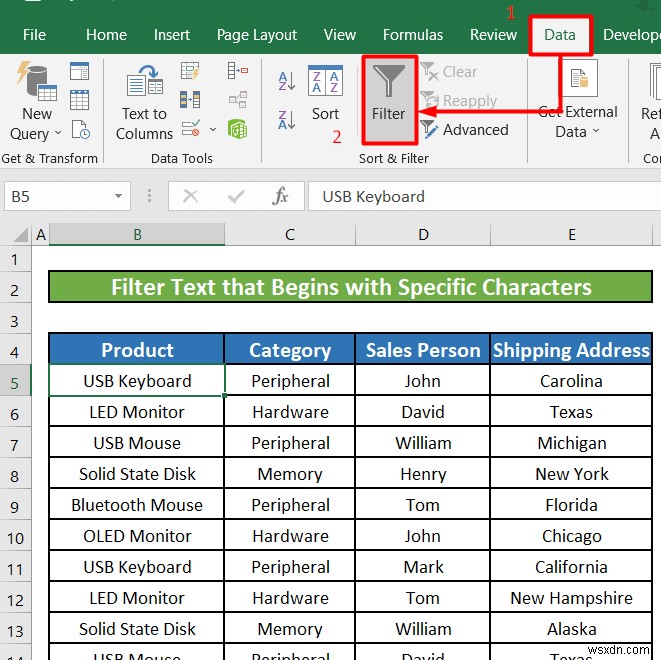The width and height of the screenshot is (661, 660).
Task: Click the Name Box showing B5
Action: click(67, 196)
